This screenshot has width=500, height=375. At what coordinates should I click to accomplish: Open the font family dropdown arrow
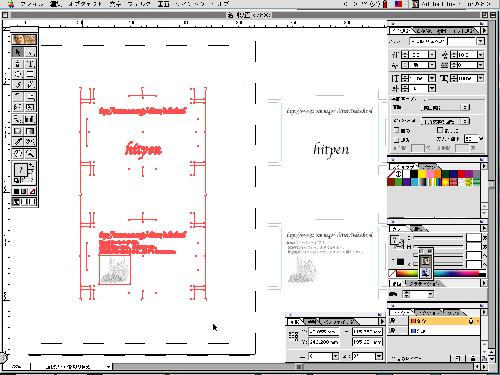480,41
